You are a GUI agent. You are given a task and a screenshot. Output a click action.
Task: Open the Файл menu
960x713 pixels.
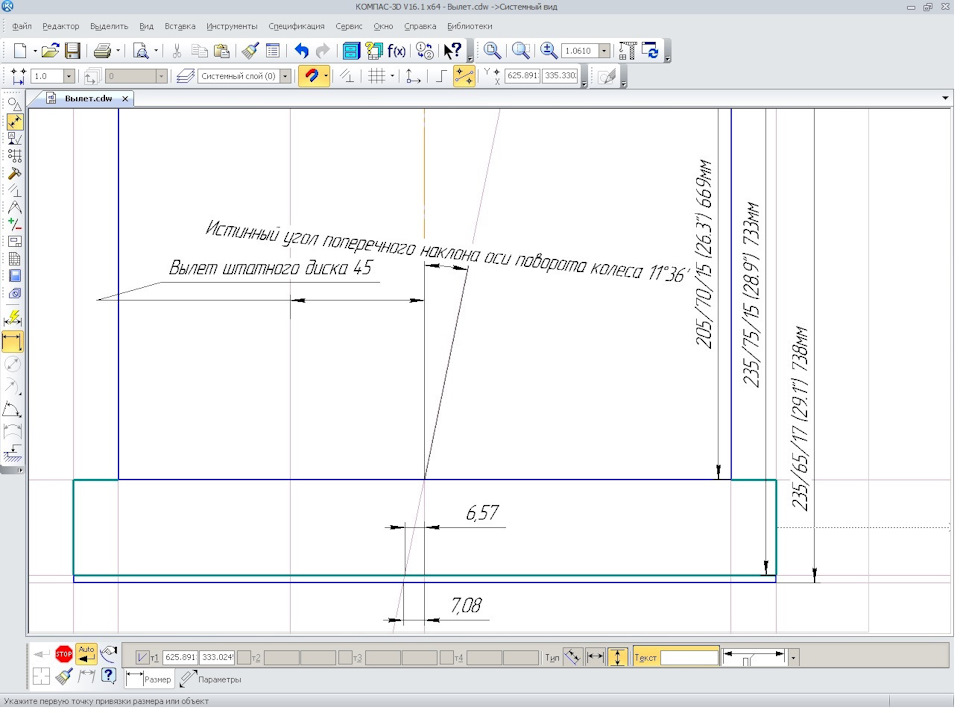click(22, 26)
